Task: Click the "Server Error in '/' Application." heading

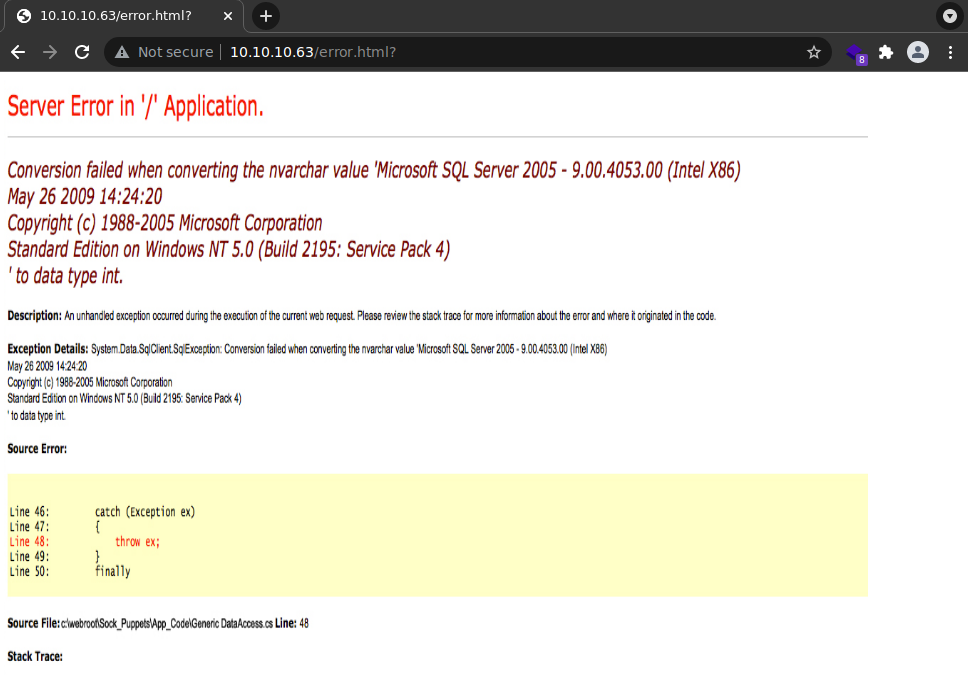Action: [x=136, y=107]
